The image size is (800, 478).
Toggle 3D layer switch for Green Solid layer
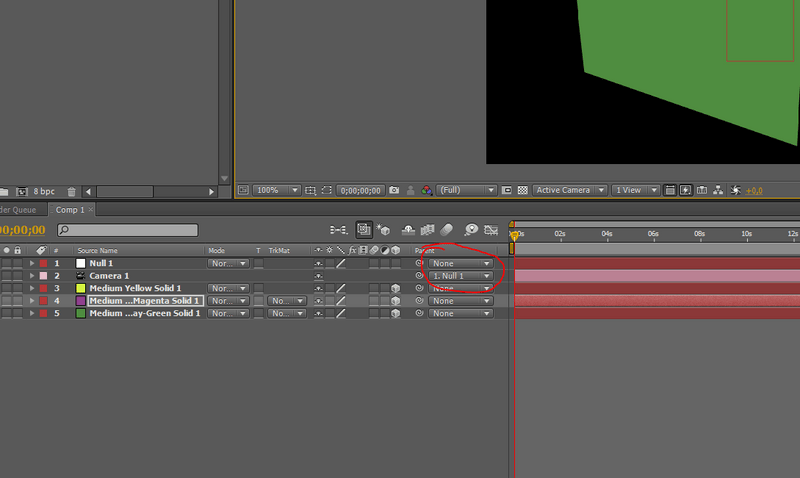coord(395,314)
